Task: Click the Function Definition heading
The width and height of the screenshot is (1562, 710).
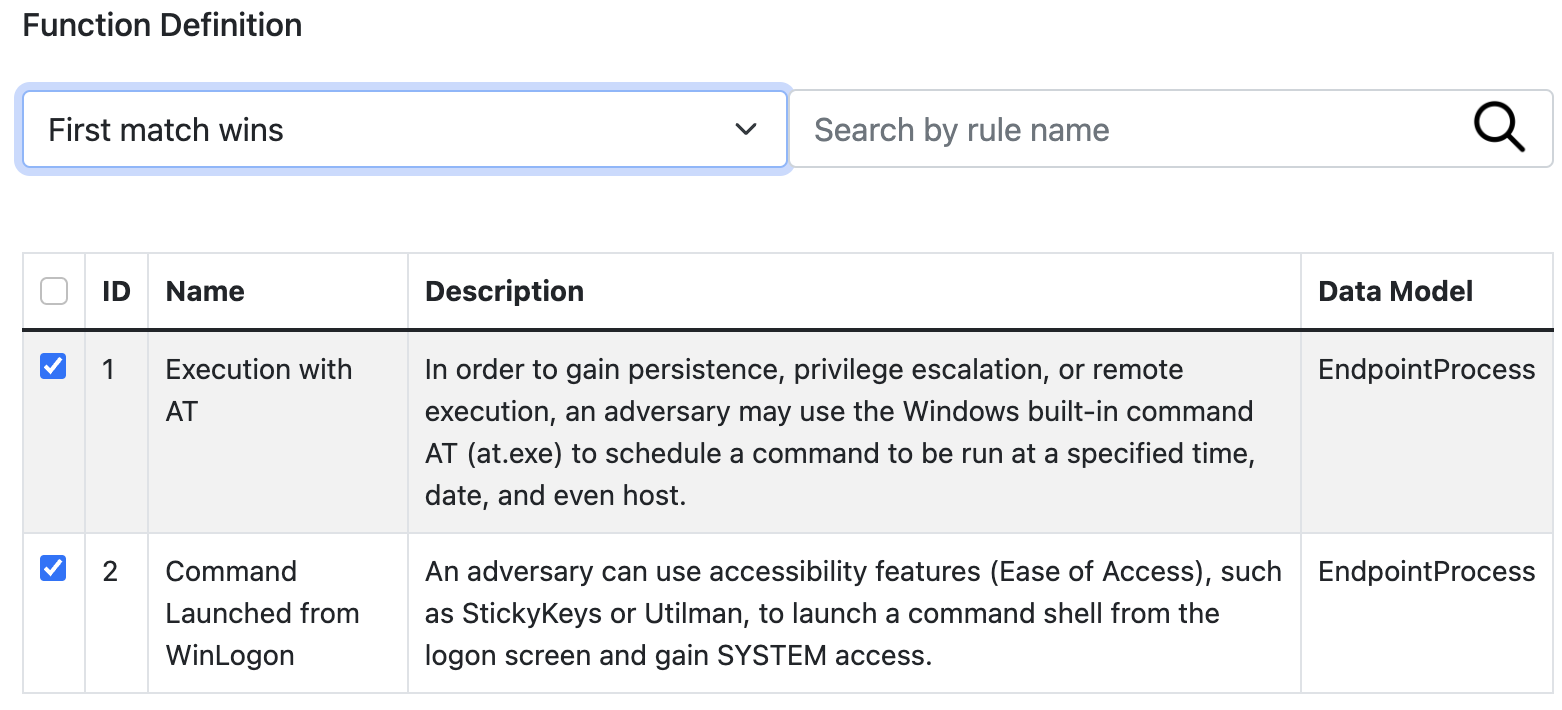Action: click(162, 25)
